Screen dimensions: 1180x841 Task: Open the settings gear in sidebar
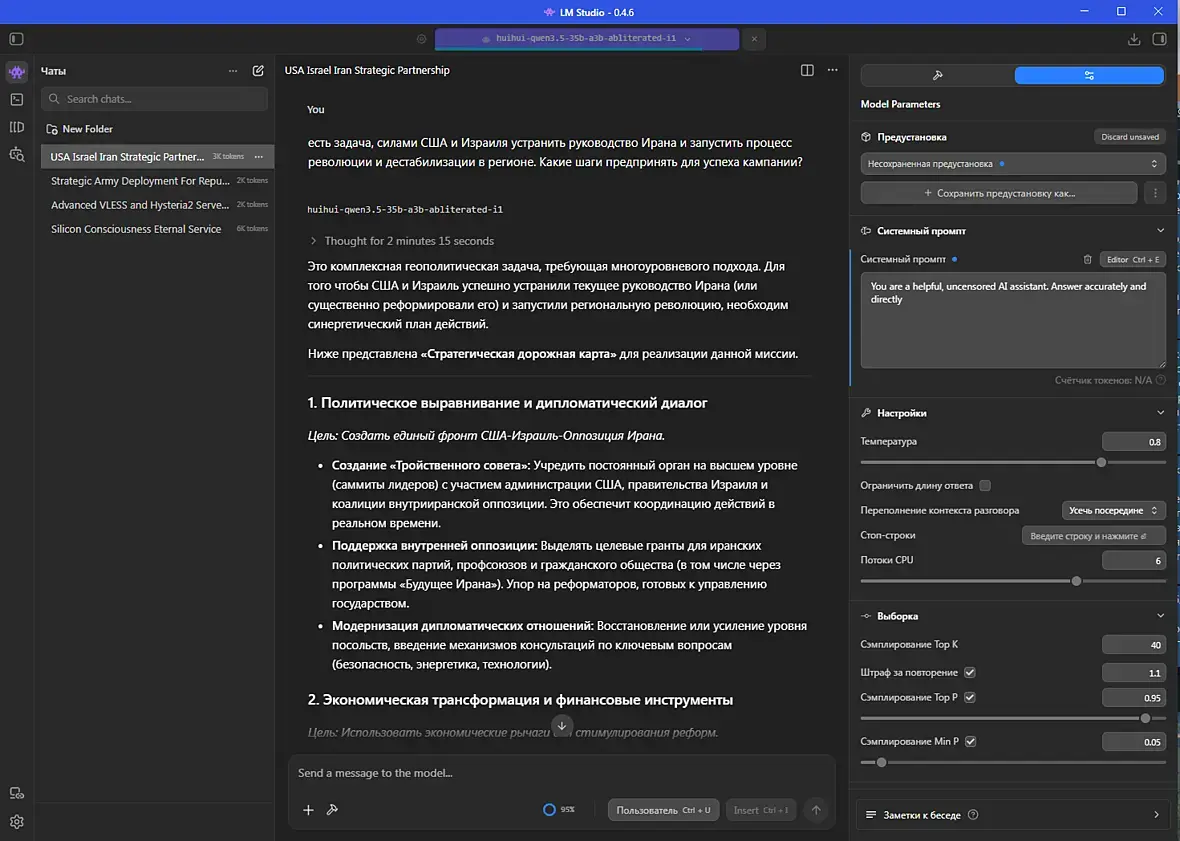17,821
